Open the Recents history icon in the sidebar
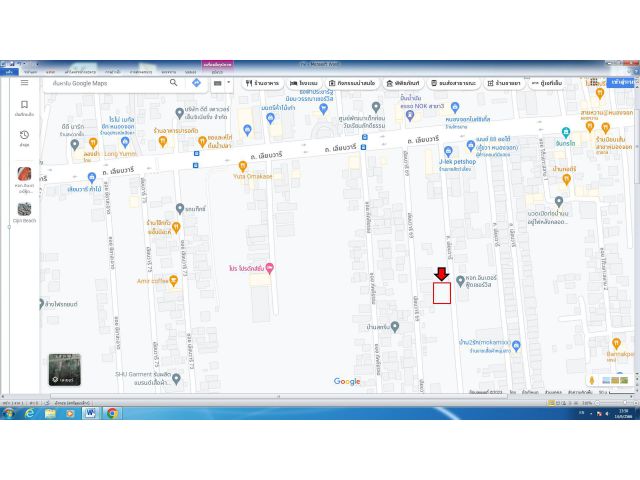This screenshot has height=480, width=640. coord(24,135)
